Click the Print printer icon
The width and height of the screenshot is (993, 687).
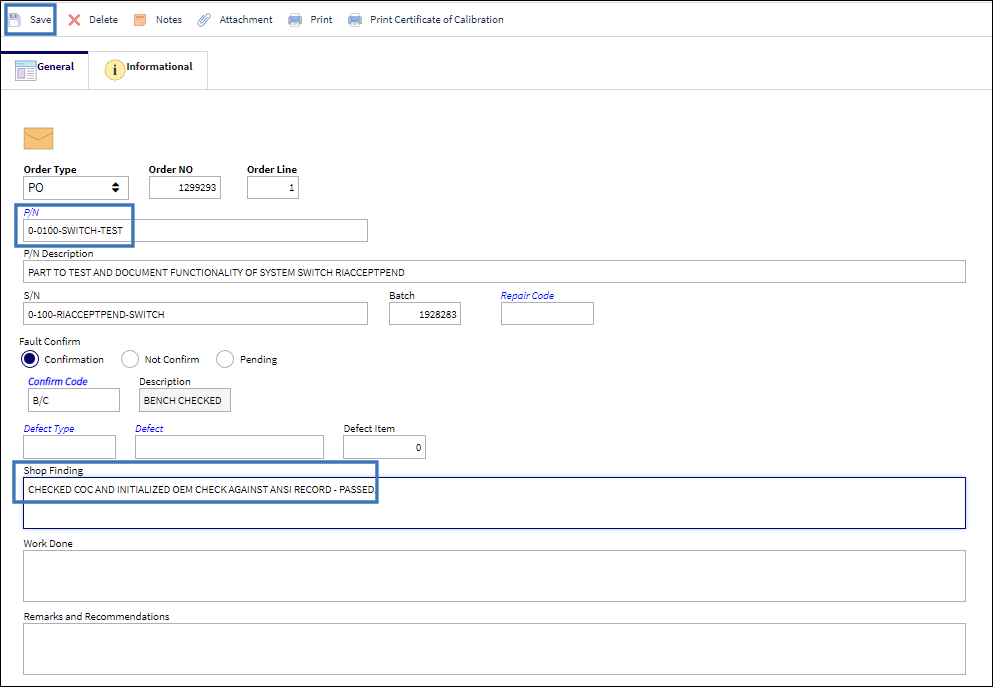[295, 20]
